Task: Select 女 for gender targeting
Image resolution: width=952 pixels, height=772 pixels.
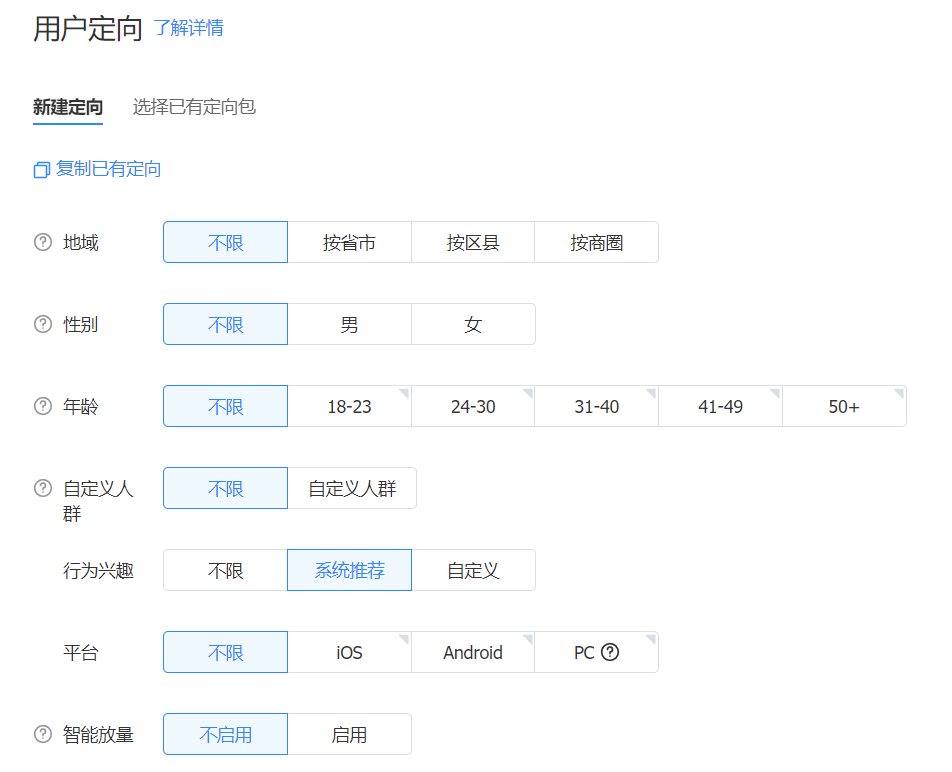Action: point(473,324)
